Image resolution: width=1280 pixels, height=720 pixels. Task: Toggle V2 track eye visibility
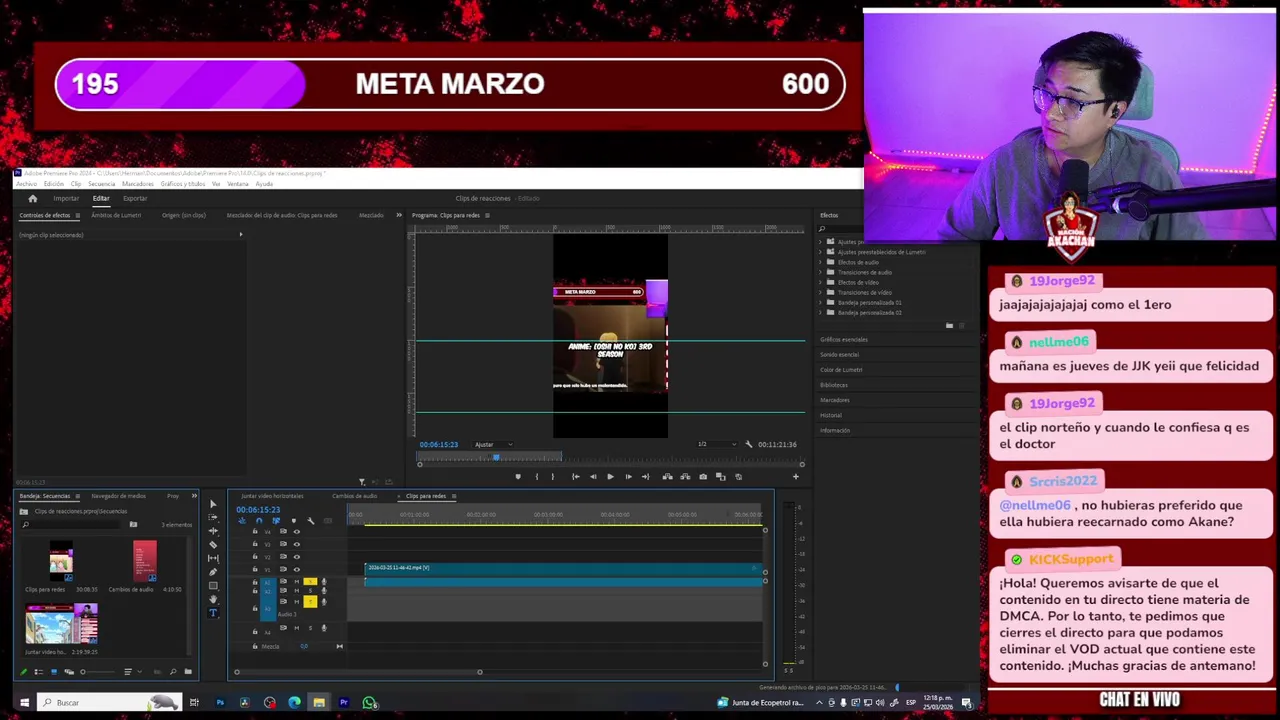tap(296, 556)
